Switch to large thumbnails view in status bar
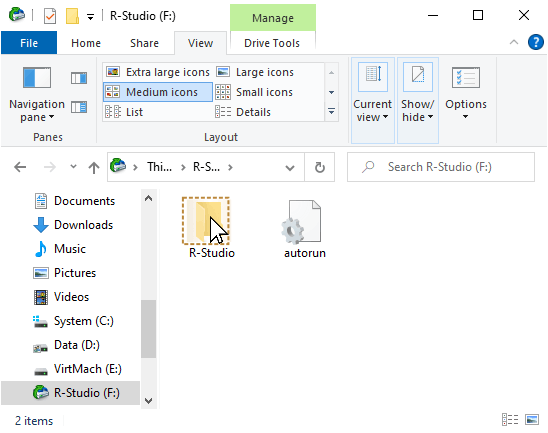 pyautogui.click(x=532, y=420)
